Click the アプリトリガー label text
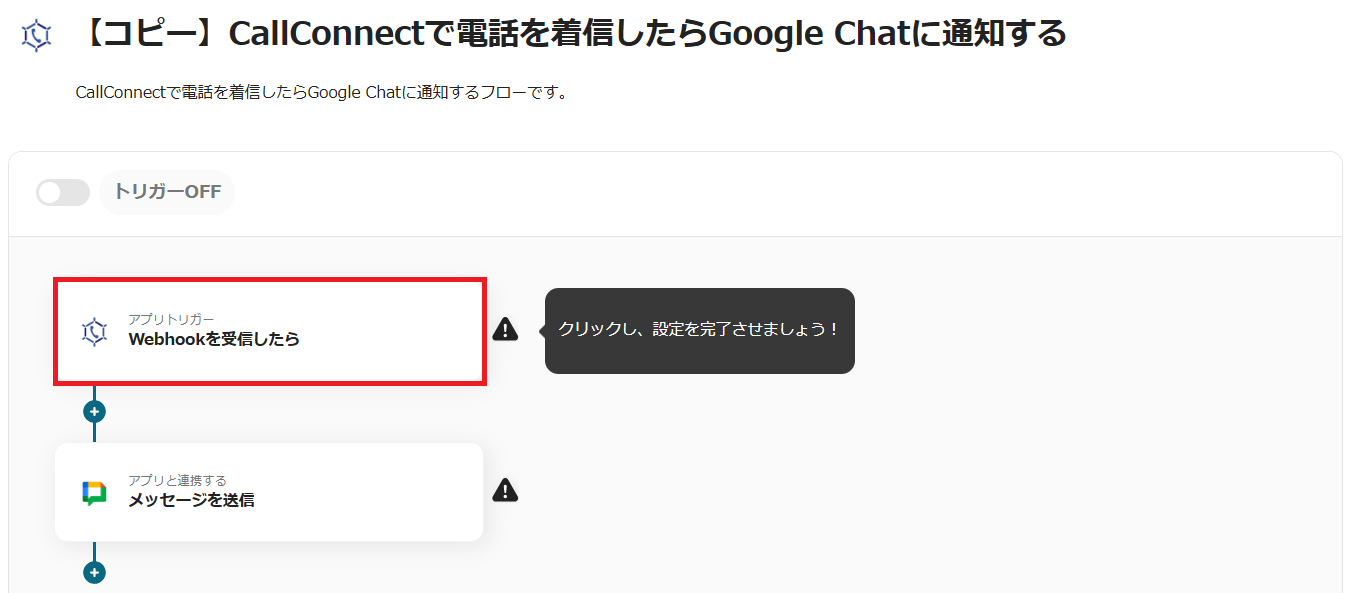The height and width of the screenshot is (593, 1351). pos(171,320)
